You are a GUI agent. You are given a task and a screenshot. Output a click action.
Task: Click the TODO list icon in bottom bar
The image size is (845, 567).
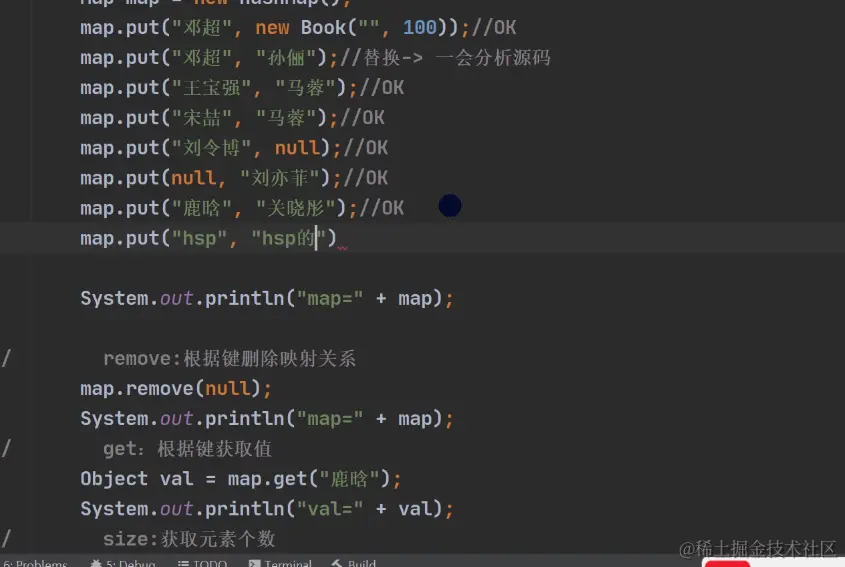(x=183, y=564)
